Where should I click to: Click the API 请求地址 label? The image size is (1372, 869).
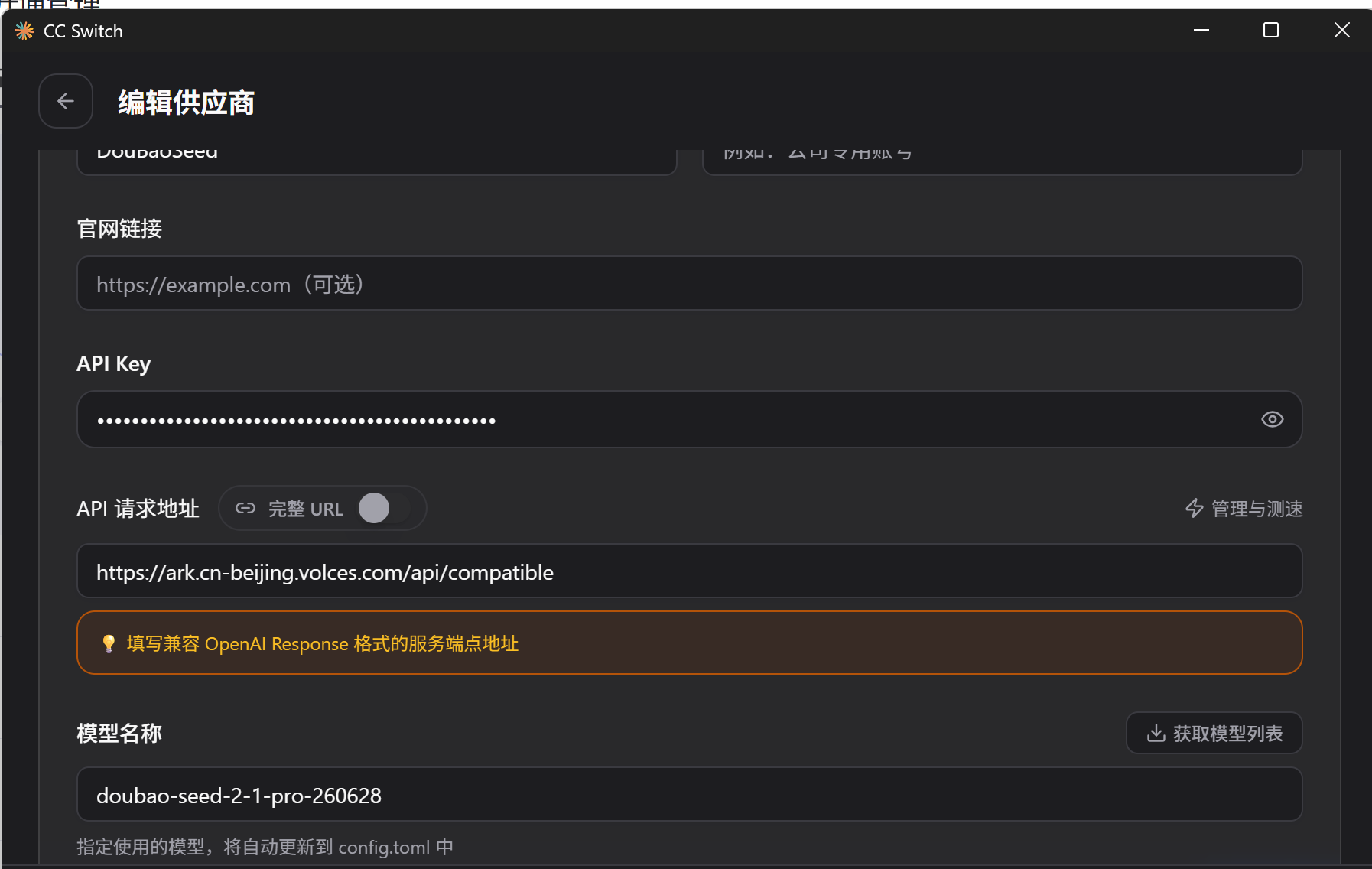(x=138, y=509)
